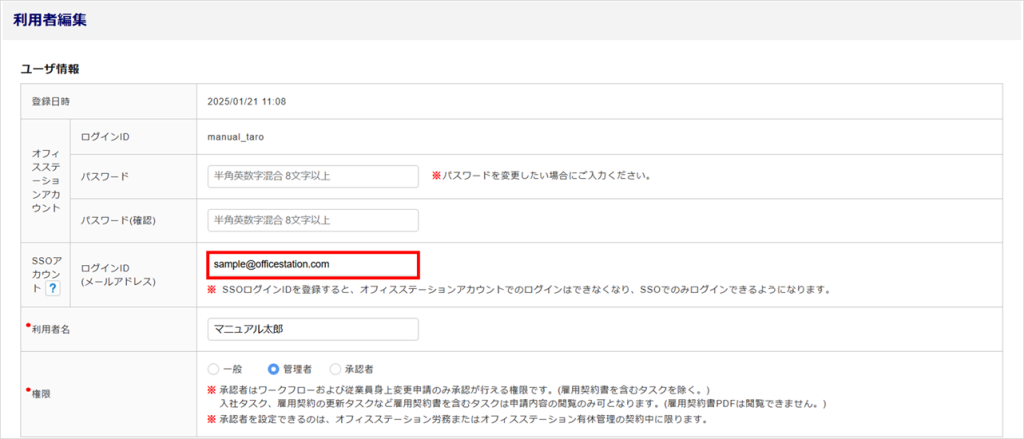
Task: Click the 利用者名 required field label
Action: pos(51,329)
